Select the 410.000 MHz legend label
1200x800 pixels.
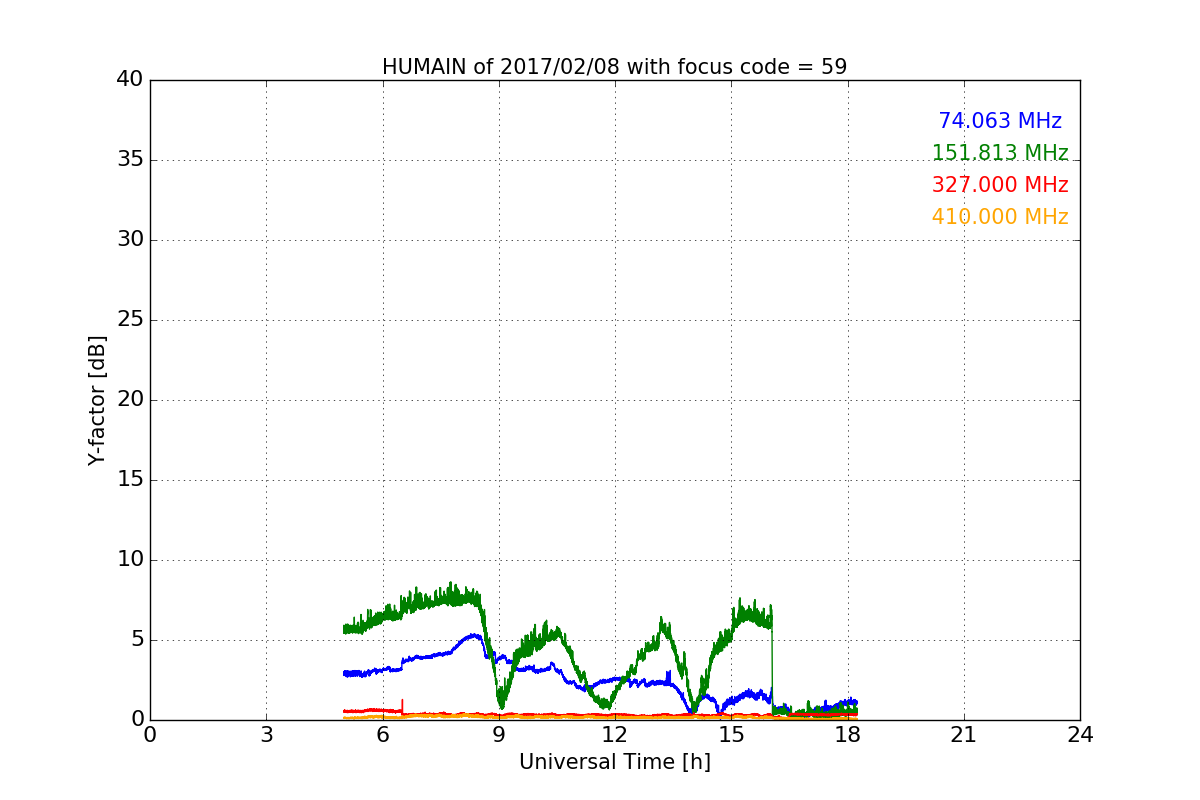[x=1000, y=217]
